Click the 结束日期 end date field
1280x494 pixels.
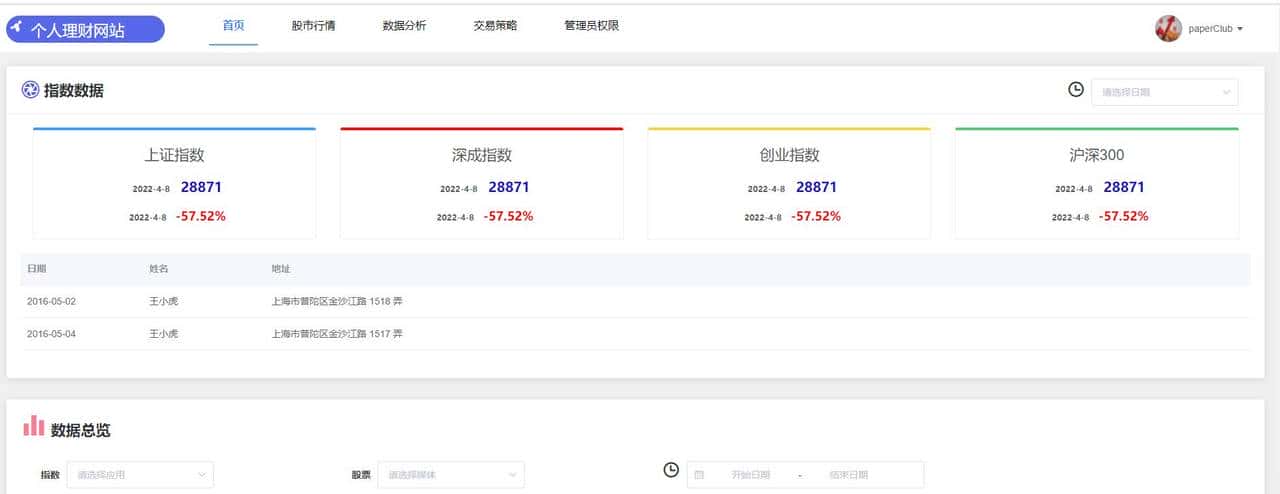click(849, 474)
